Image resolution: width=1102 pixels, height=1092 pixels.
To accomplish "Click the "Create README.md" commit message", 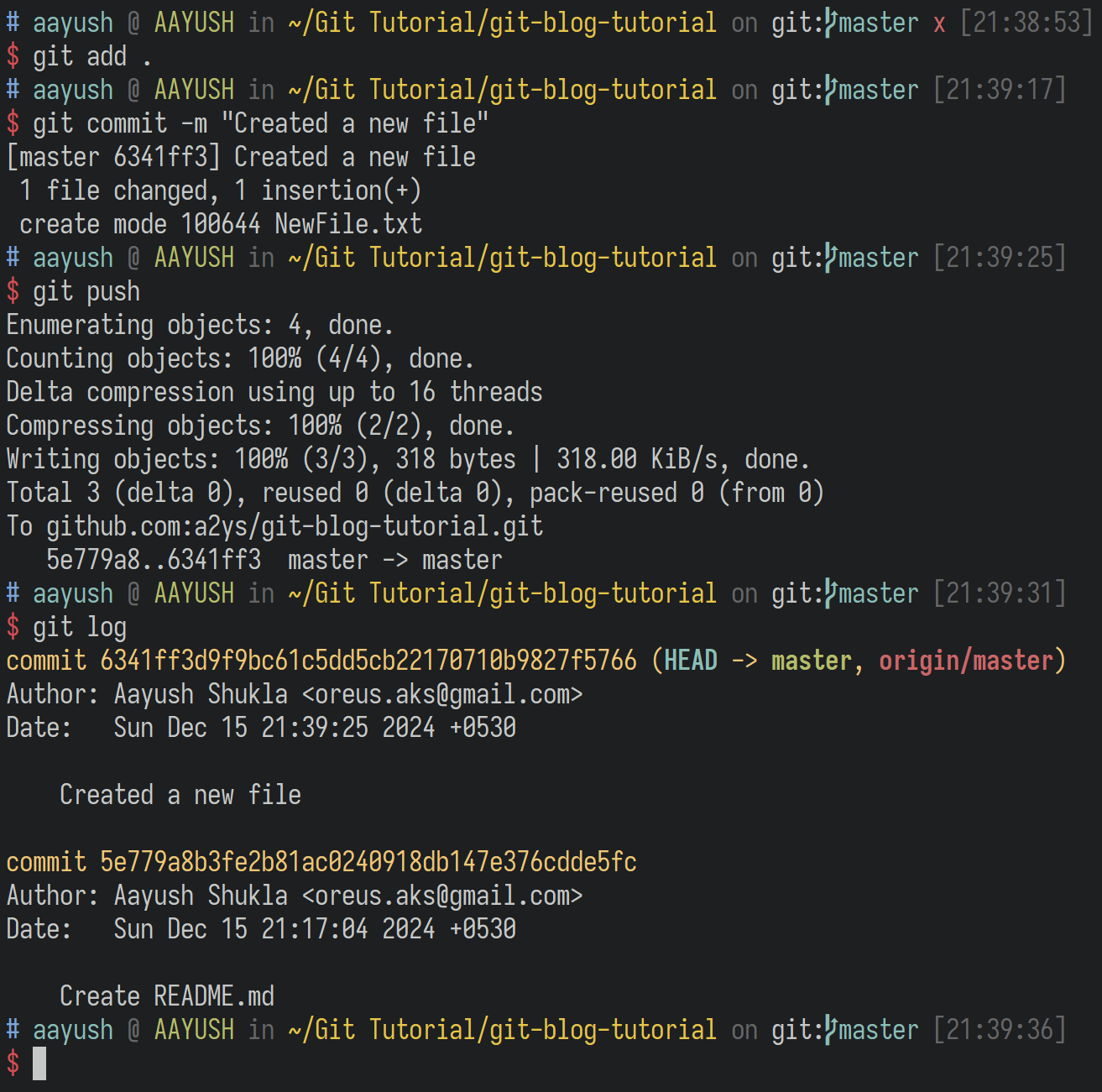I will 167,996.
